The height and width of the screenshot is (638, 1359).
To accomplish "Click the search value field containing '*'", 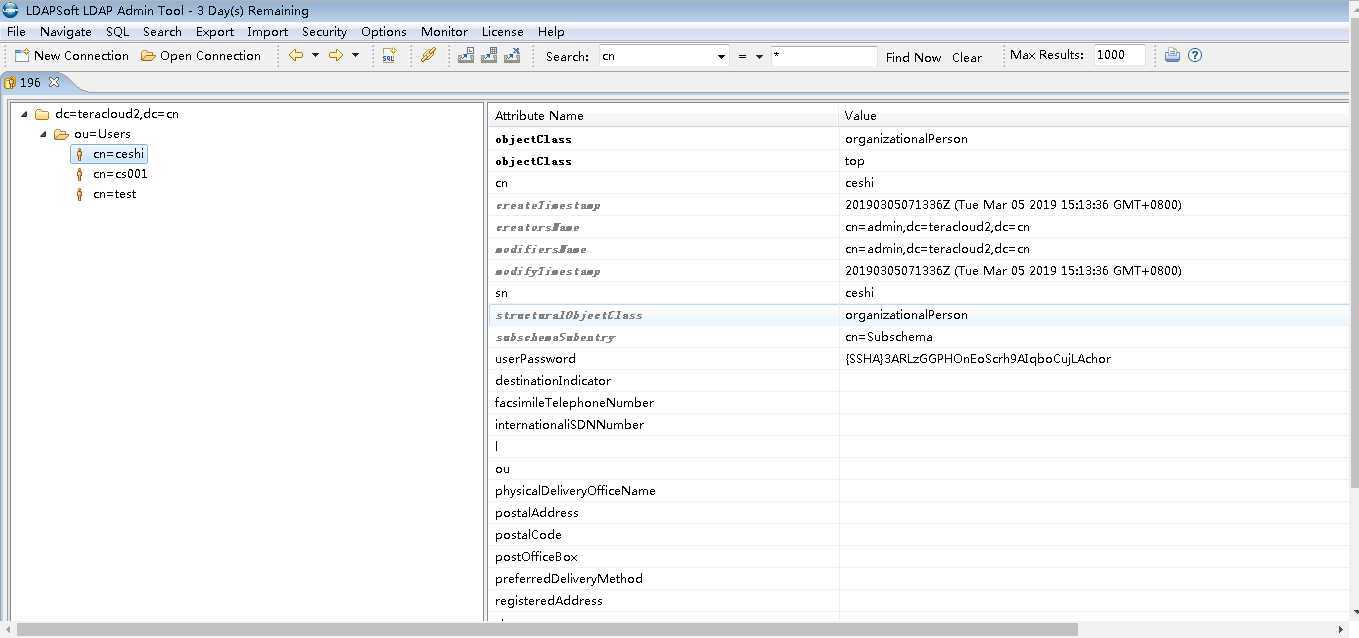I will pos(824,57).
